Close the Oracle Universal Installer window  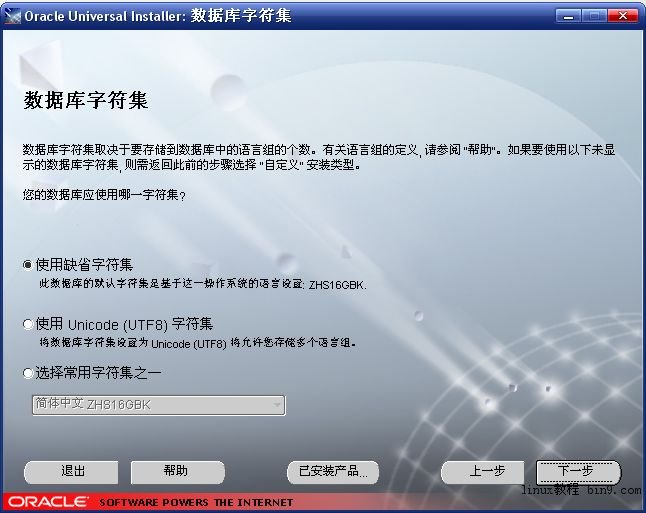pyautogui.click(x=622, y=16)
